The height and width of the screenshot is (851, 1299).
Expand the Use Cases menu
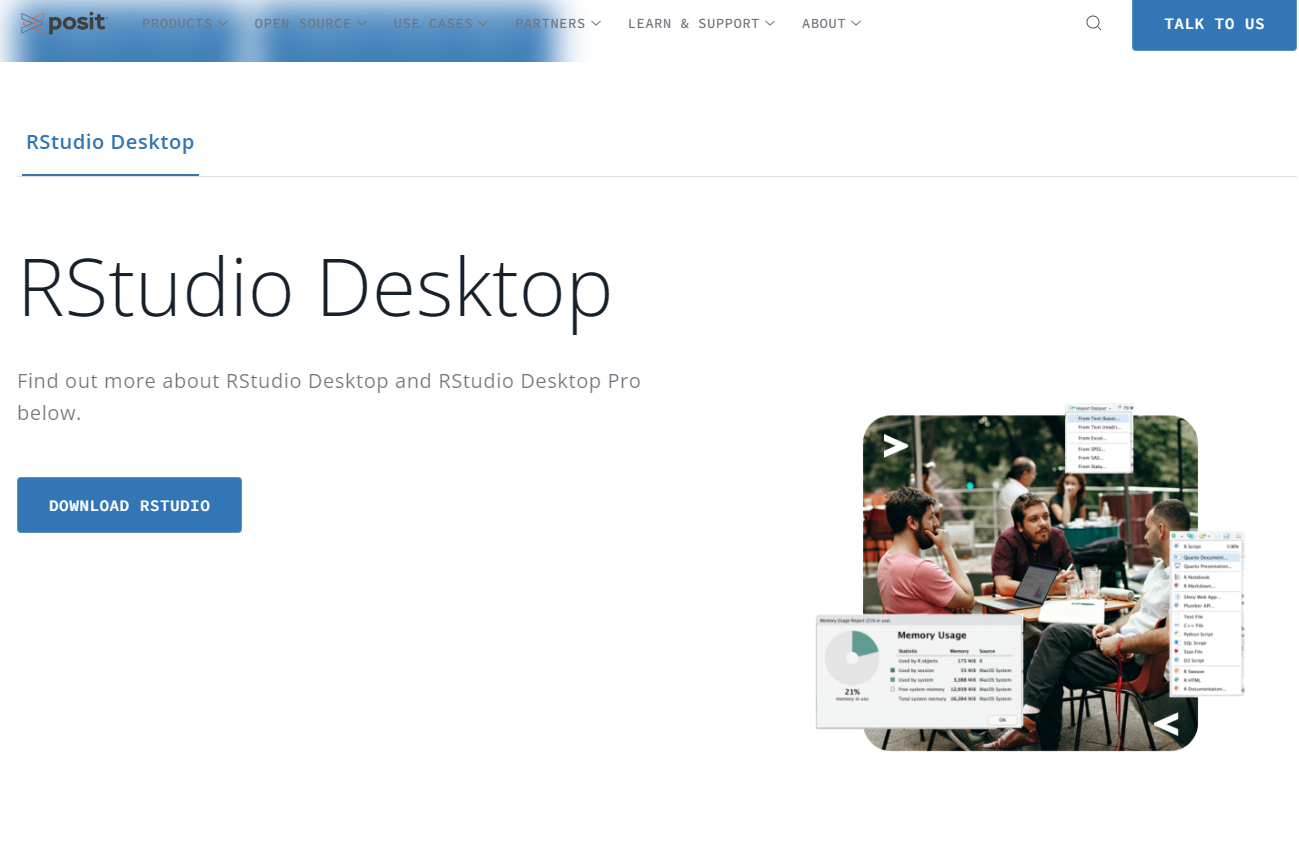(x=441, y=23)
